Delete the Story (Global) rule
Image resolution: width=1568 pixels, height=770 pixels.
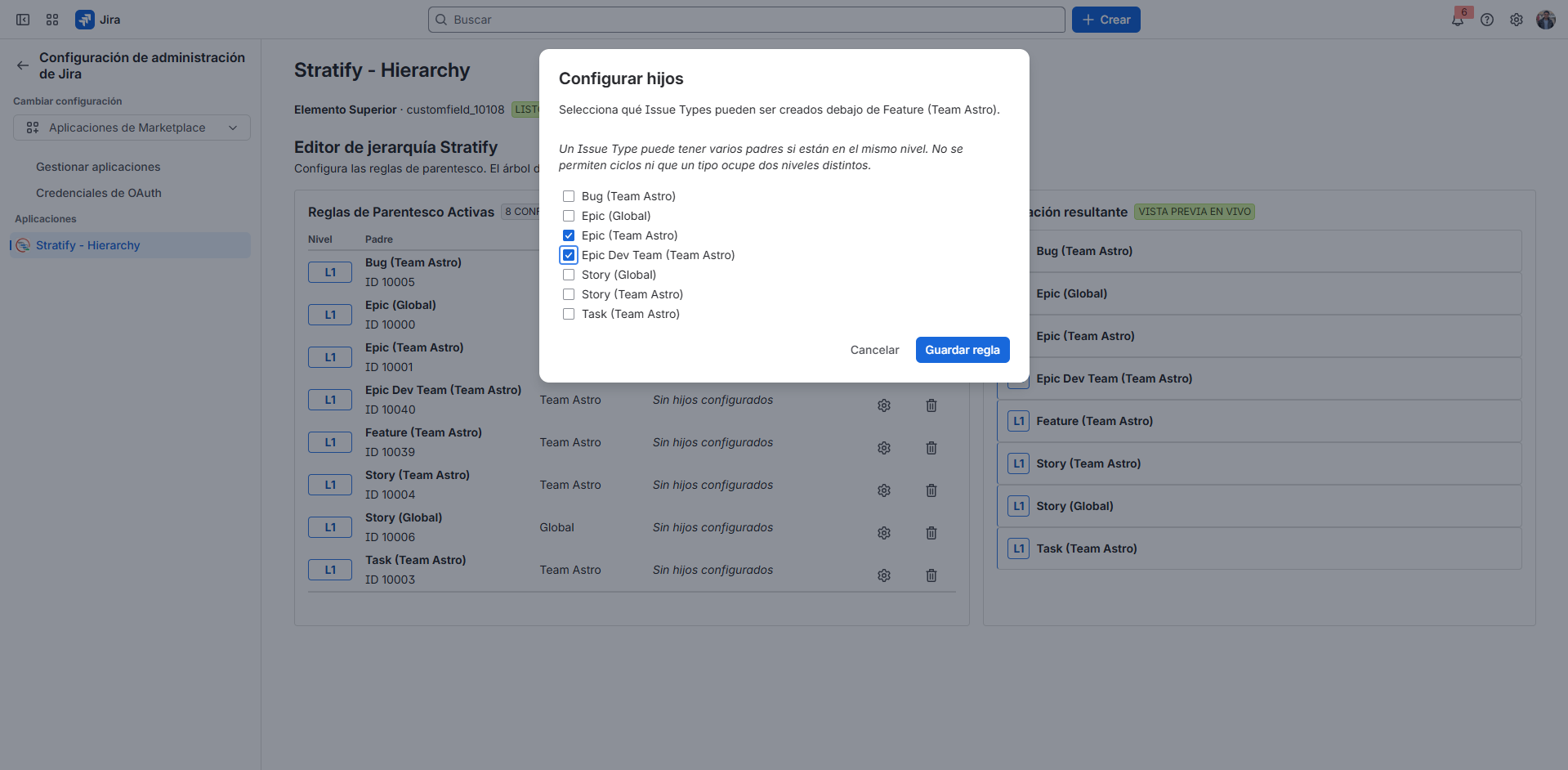(931, 533)
